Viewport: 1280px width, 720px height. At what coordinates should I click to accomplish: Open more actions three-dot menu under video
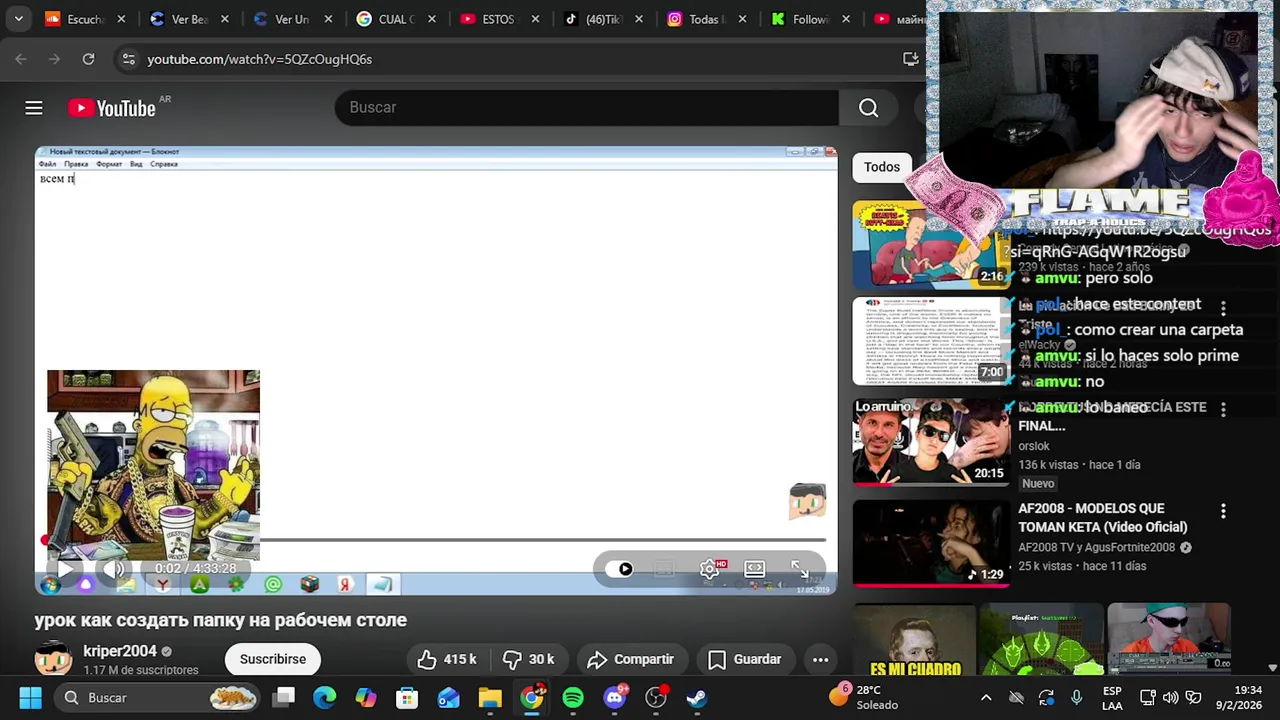(820, 659)
